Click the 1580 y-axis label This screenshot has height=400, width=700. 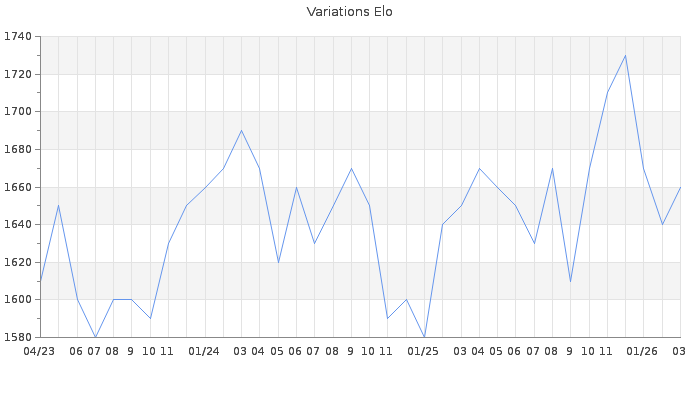click(18, 337)
